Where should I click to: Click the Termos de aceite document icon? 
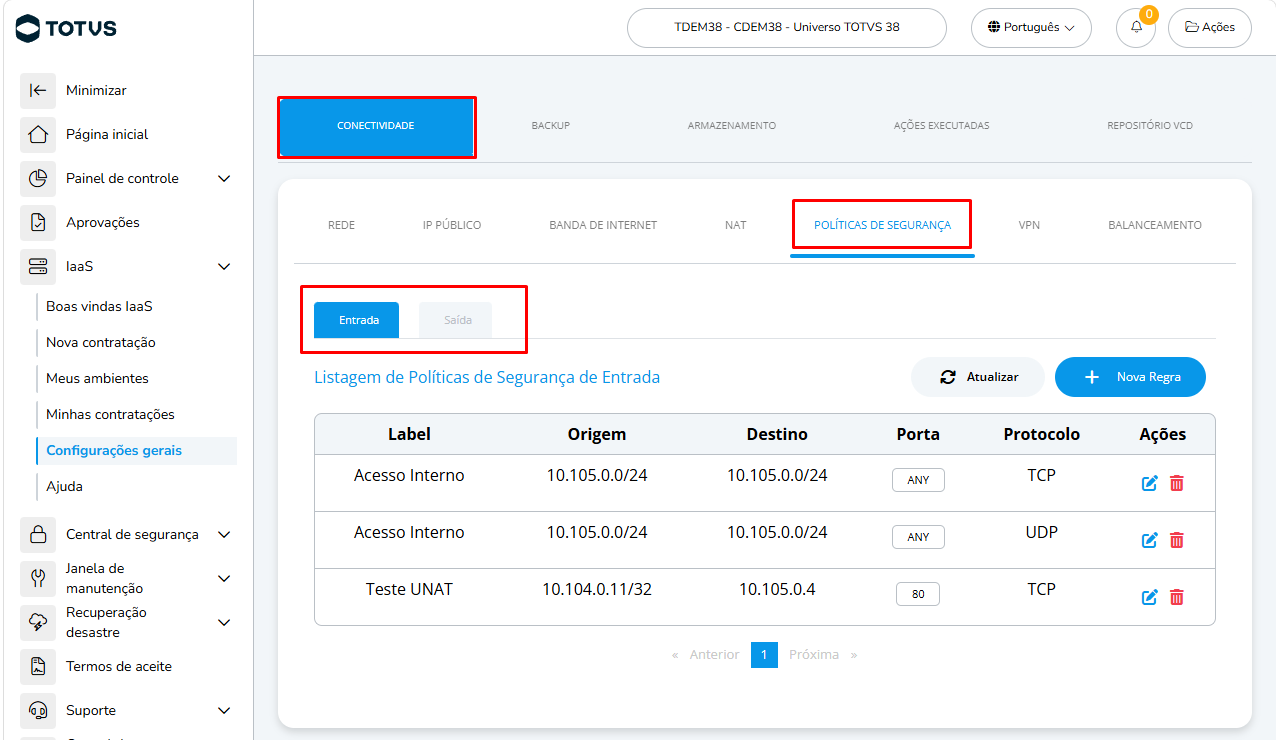[38, 666]
